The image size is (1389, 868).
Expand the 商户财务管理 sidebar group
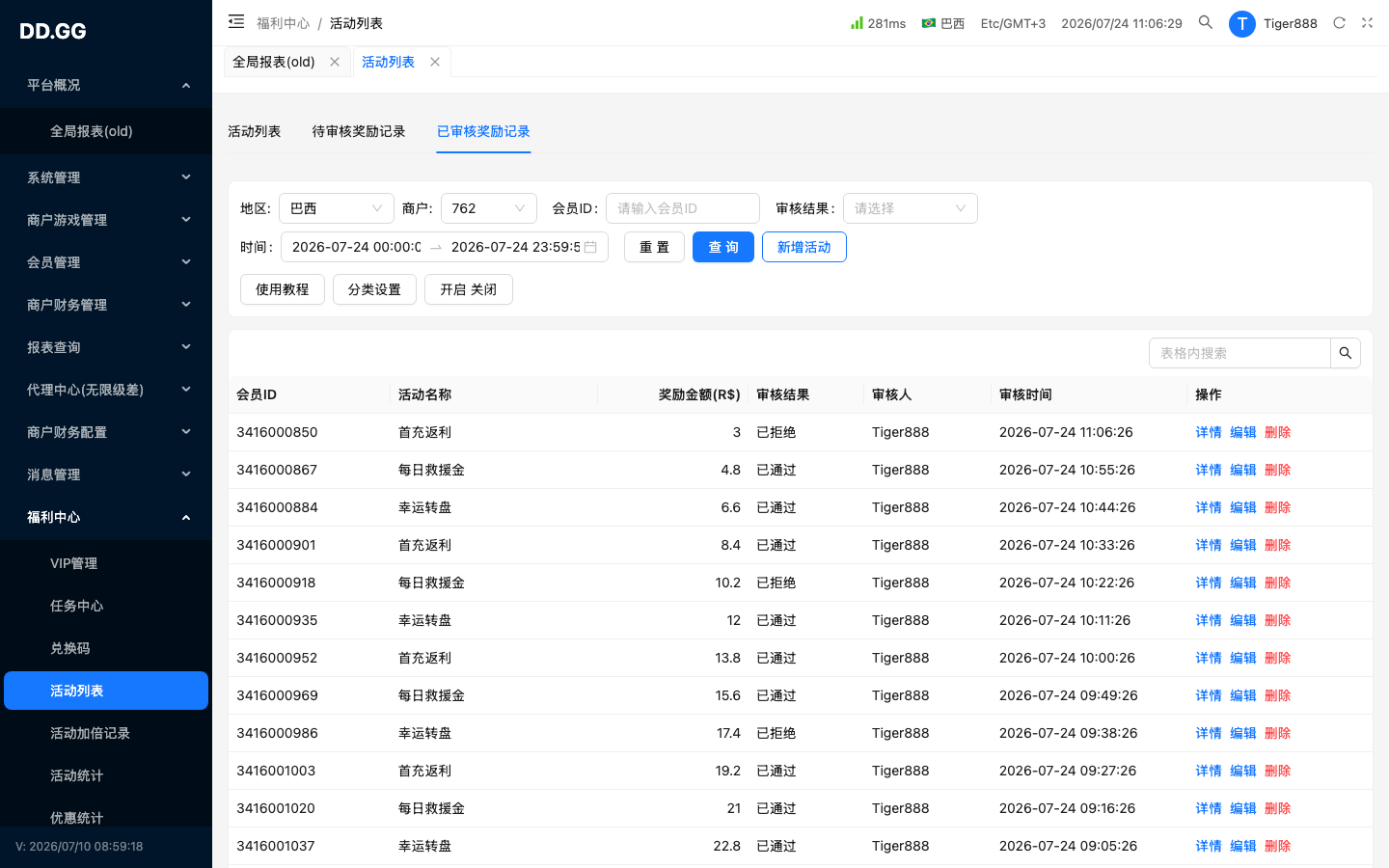106,305
